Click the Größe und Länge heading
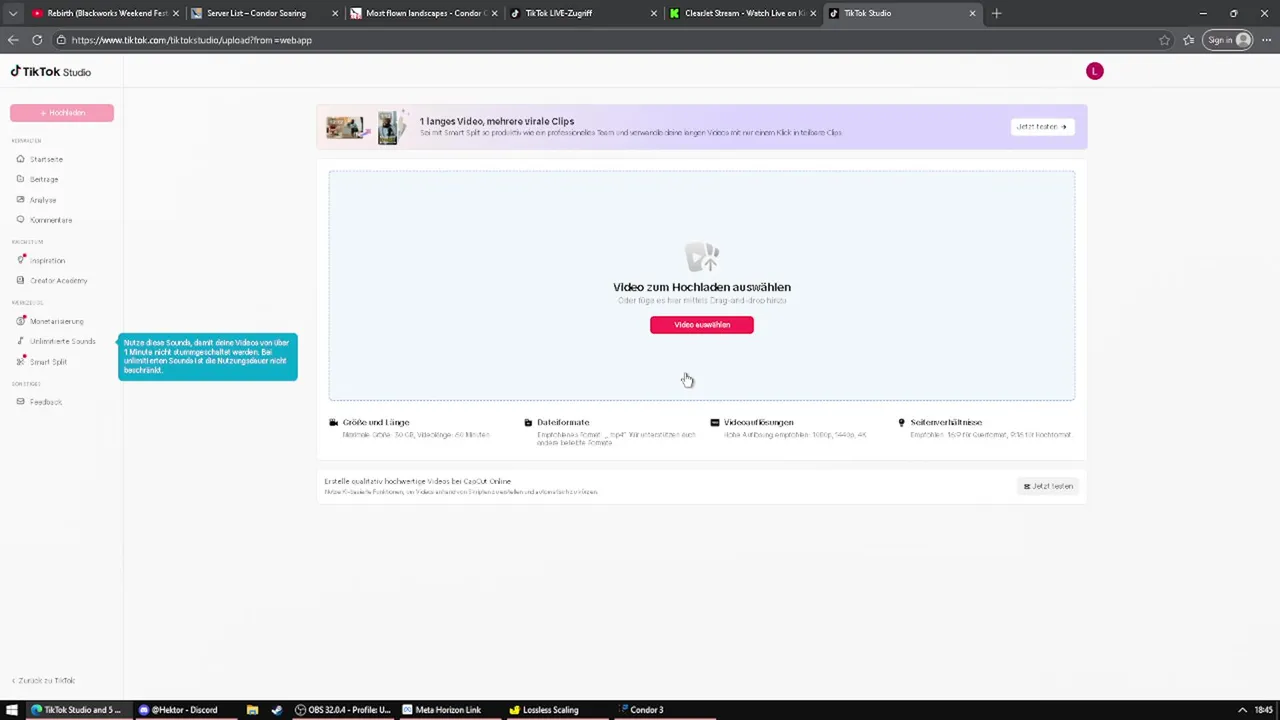 pyautogui.click(x=376, y=422)
